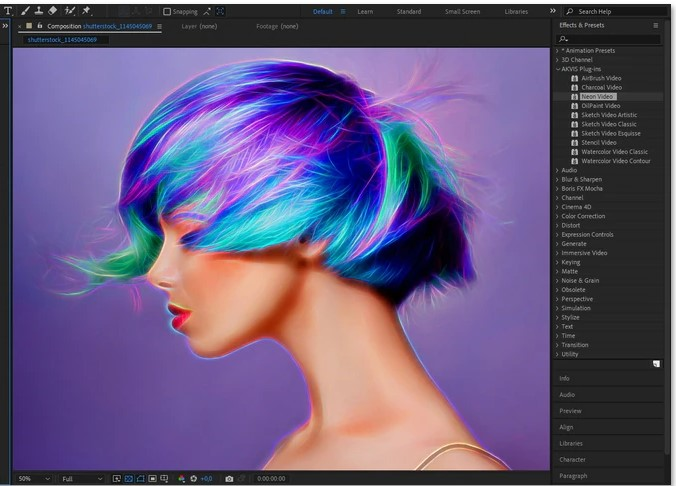
Task: Open the Full resolution dropdown
Action: click(82, 479)
